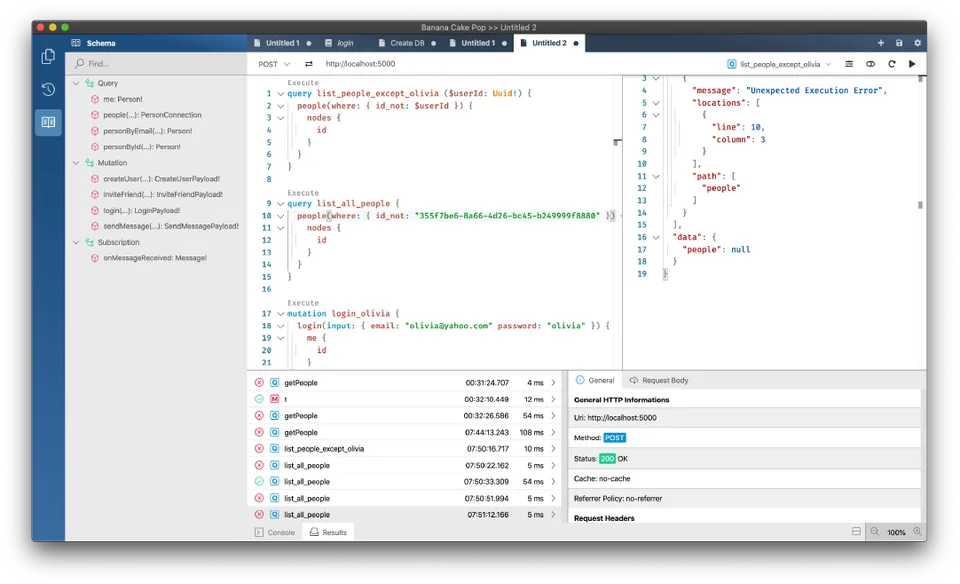Select the Schema reference book icon

48,122
